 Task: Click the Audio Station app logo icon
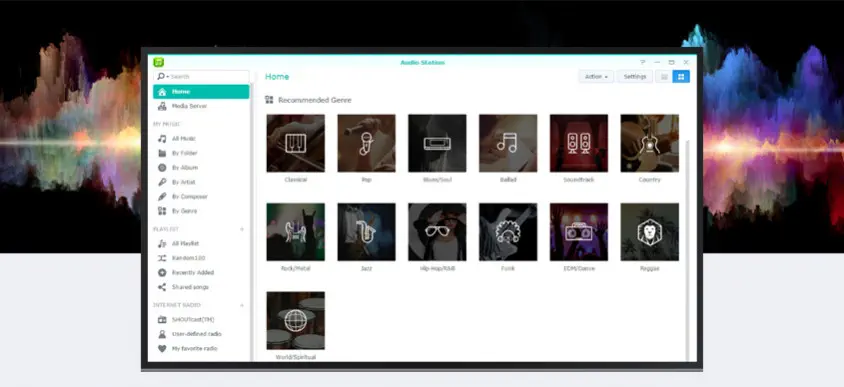click(x=158, y=62)
